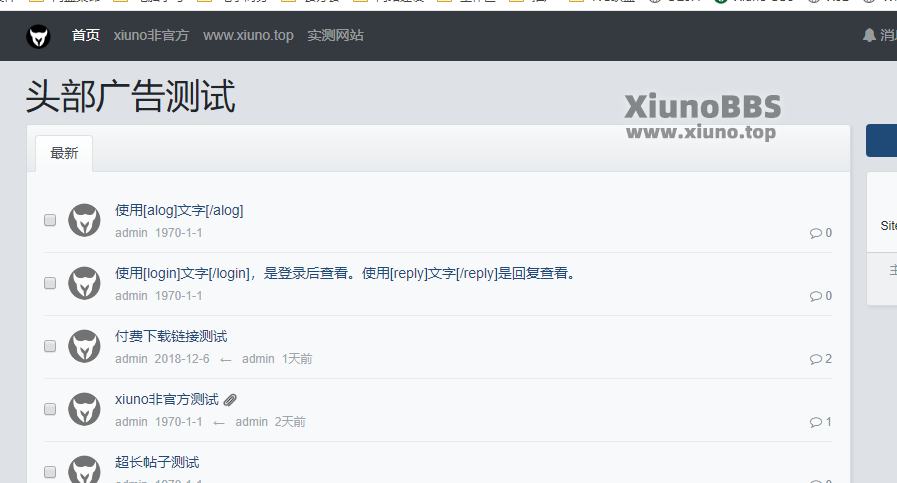The image size is (897, 483).
Task: Open xiuno非官方 navigation item
Action: tap(151, 35)
